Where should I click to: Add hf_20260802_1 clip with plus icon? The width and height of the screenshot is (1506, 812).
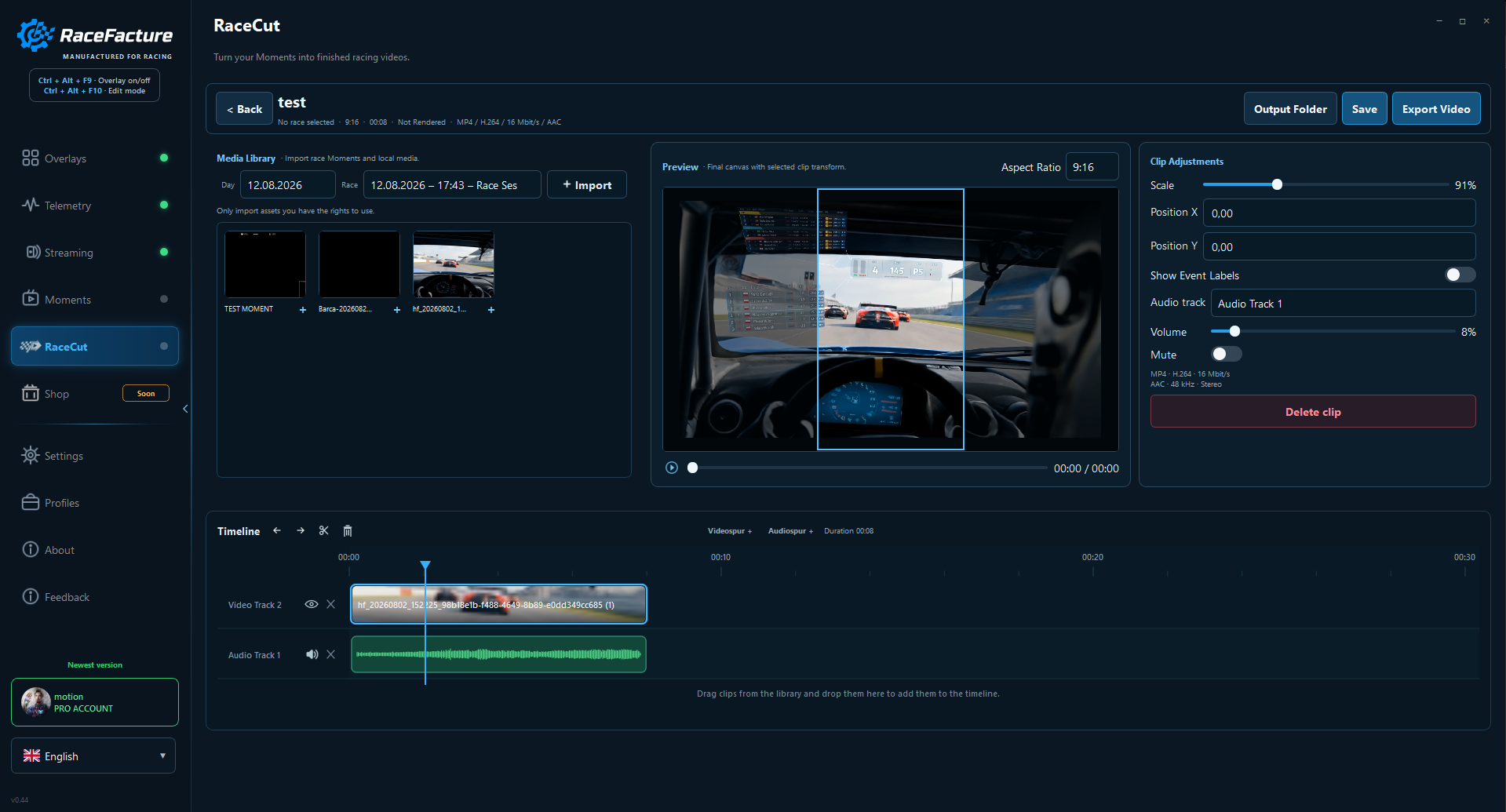(x=491, y=310)
